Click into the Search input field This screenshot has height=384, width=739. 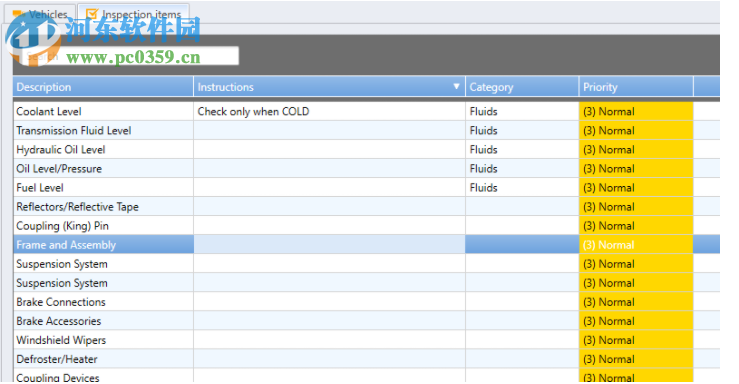(130, 57)
